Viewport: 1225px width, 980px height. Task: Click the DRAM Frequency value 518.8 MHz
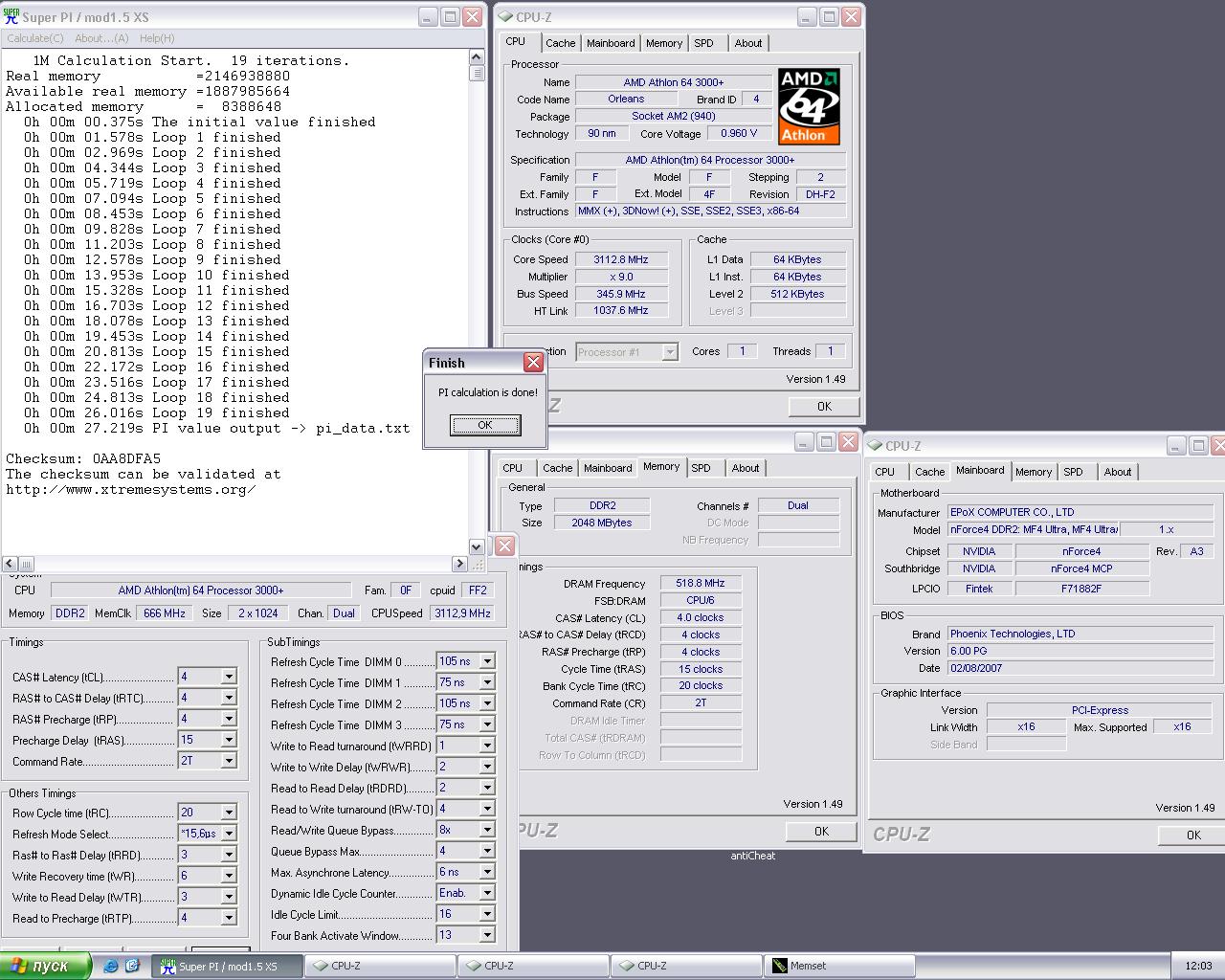click(700, 583)
